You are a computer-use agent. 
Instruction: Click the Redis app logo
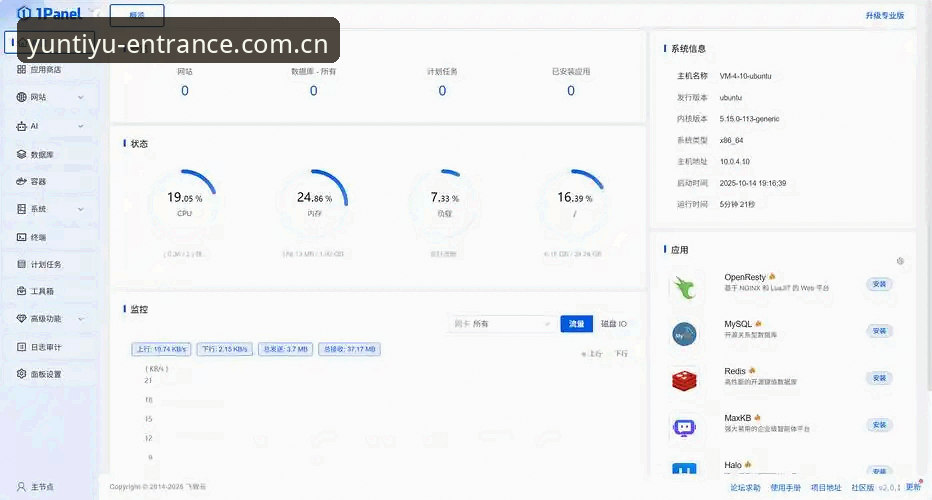coord(684,380)
